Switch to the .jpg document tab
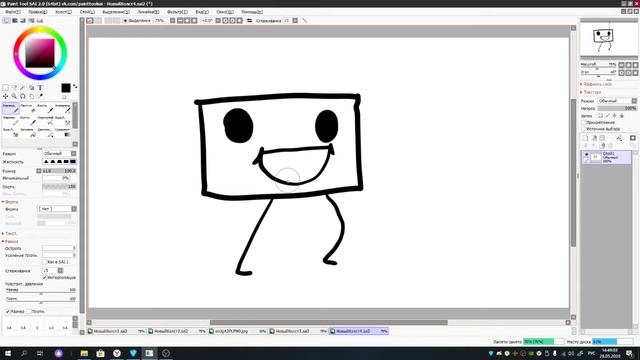The image size is (640, 360). click(238, 331)
